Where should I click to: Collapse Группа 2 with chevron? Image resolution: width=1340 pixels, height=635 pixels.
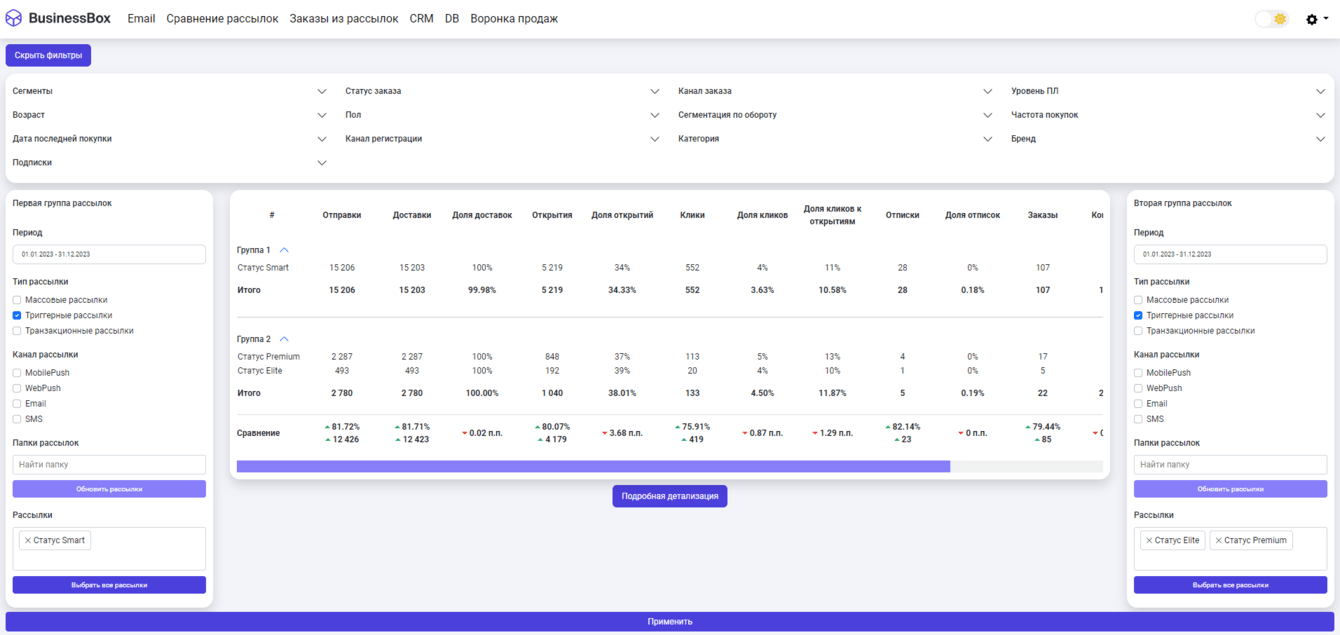284,340
